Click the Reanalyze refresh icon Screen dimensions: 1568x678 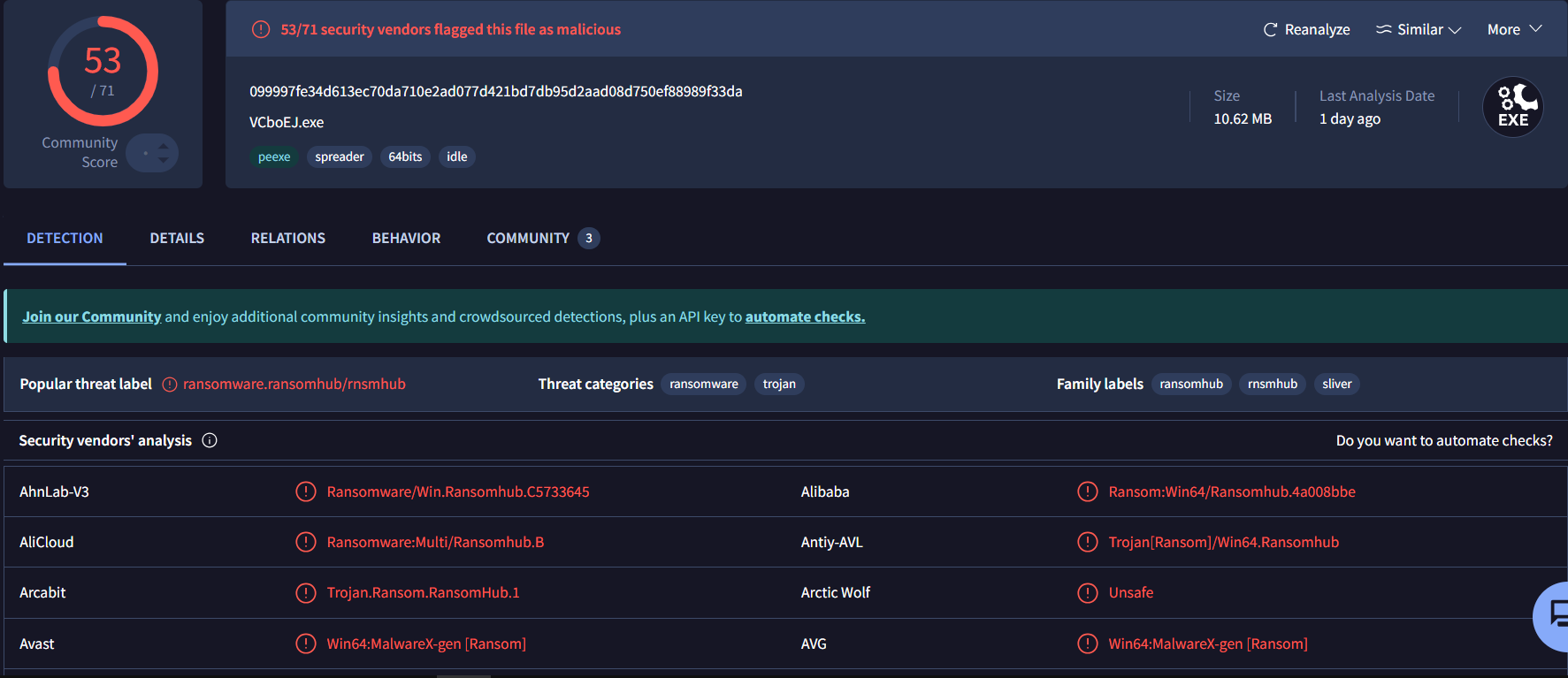1270,30
